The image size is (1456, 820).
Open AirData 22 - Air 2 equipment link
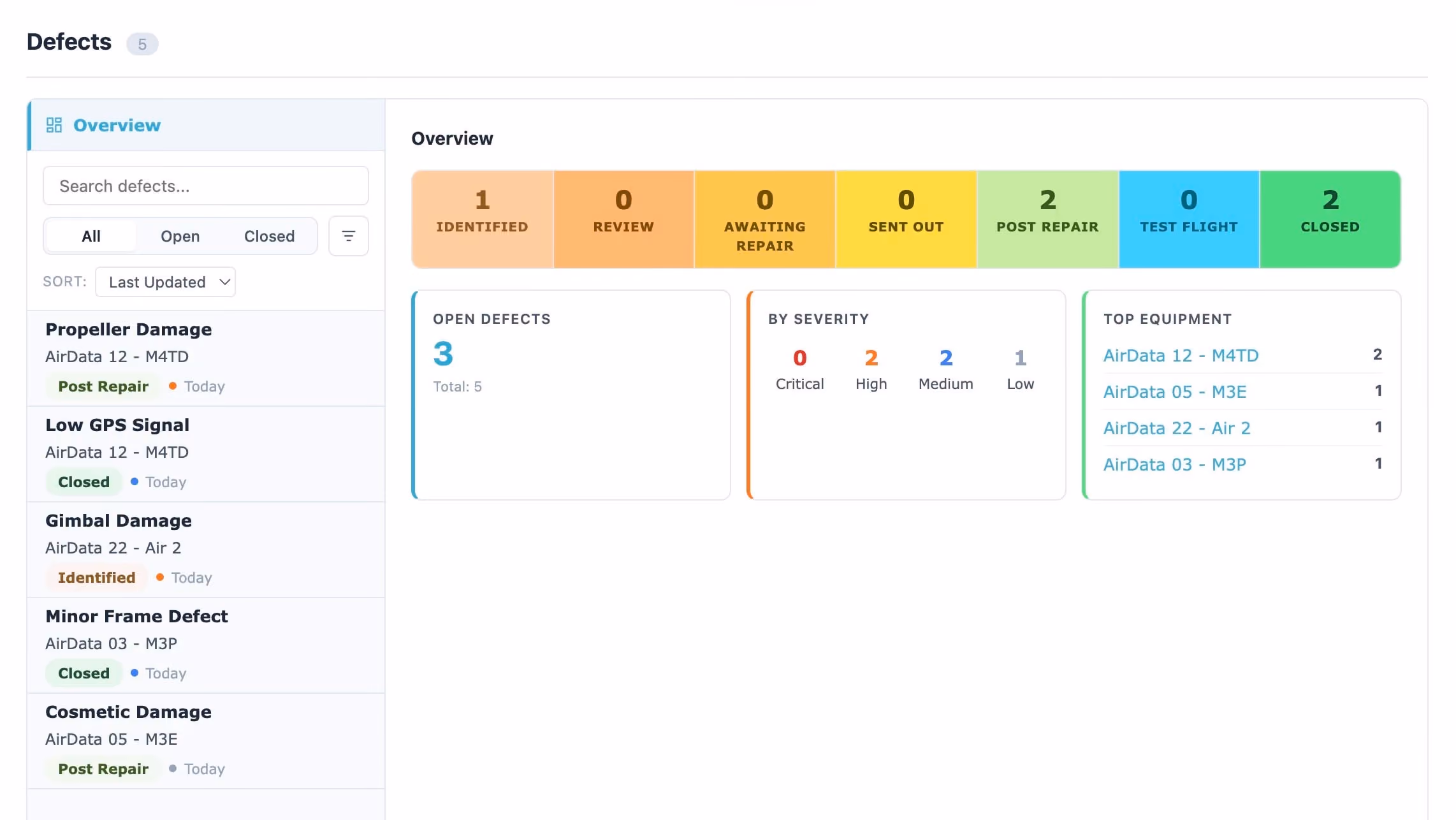click(1177, 428)
